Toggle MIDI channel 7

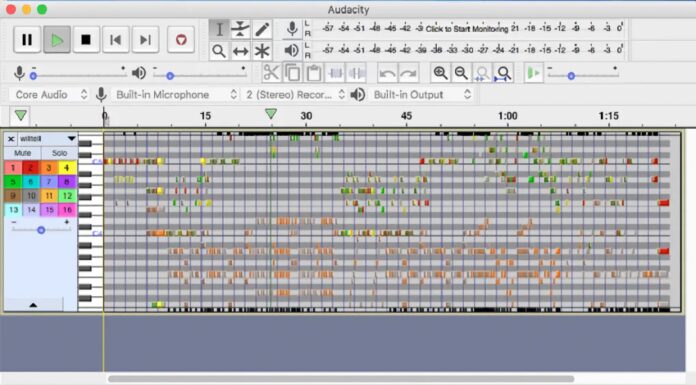pyautogui.click(x=49, y=182)
